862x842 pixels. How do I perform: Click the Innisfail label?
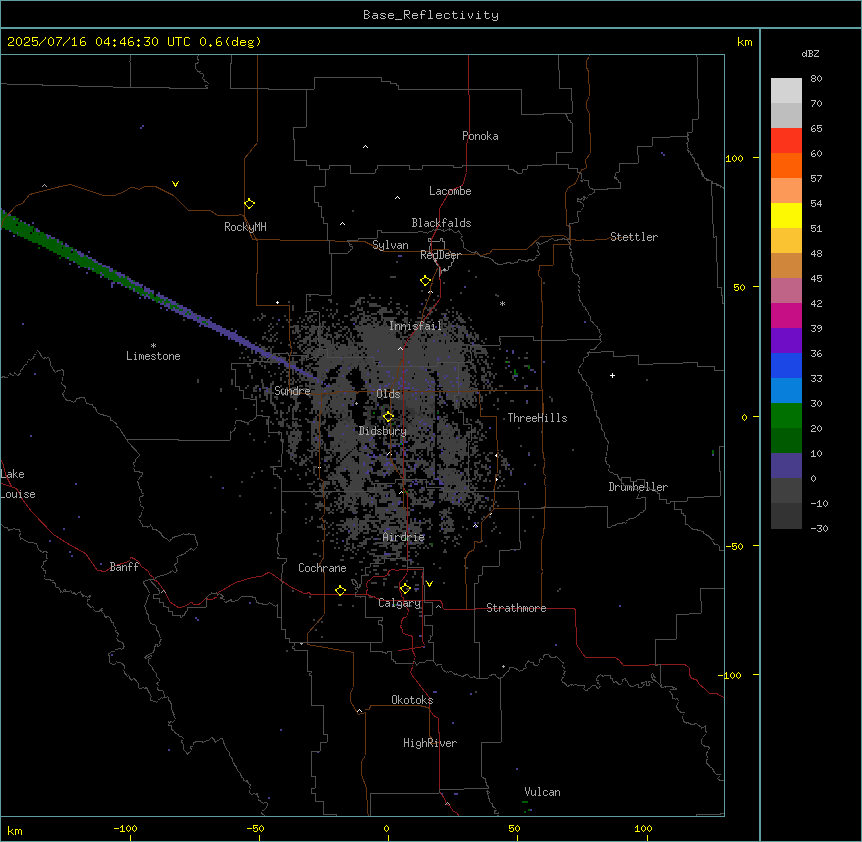415,326
